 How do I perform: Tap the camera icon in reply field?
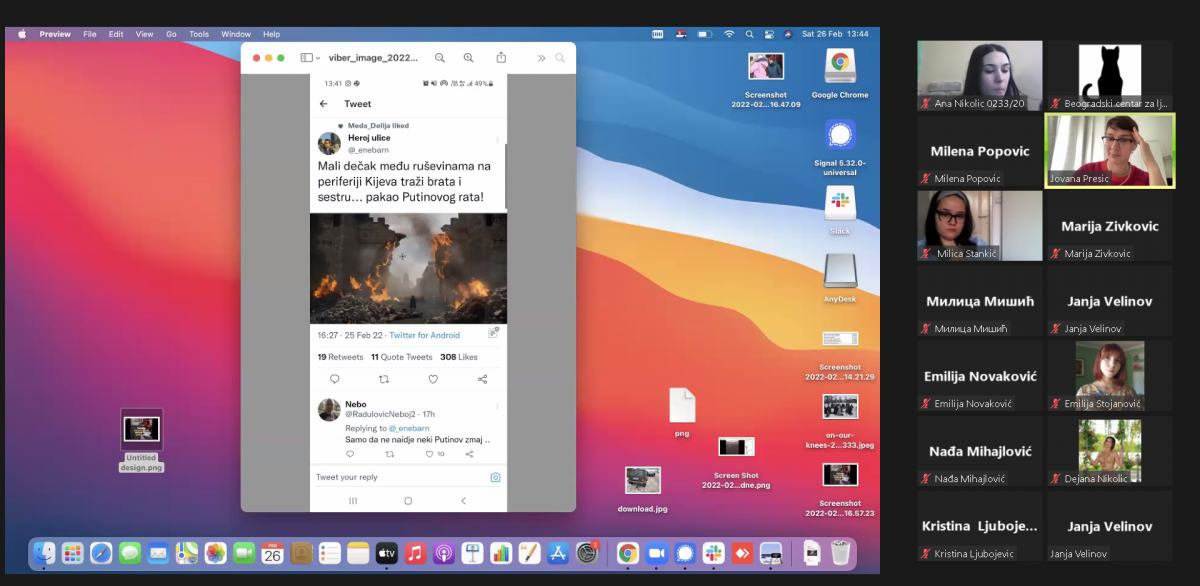(x=495, y=477)
